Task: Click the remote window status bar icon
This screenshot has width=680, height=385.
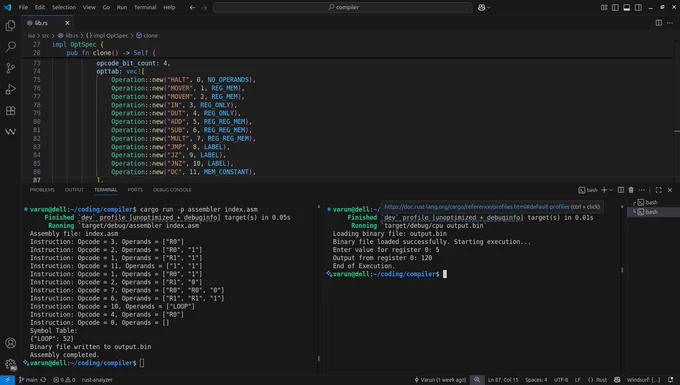Action: pos(7,380)
